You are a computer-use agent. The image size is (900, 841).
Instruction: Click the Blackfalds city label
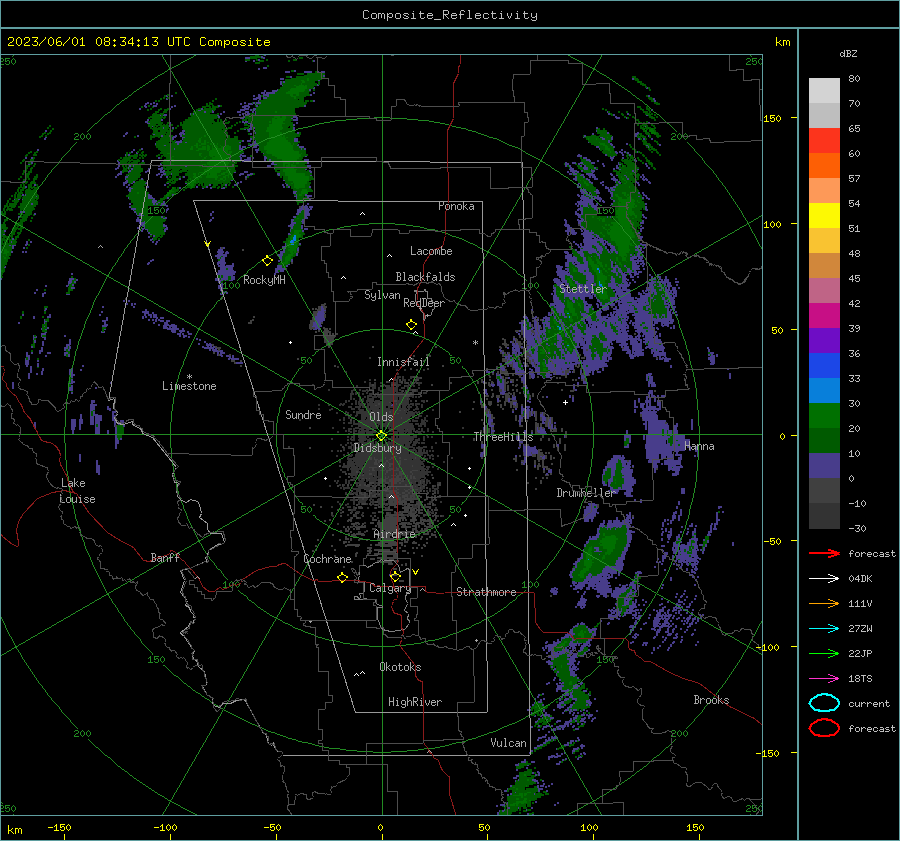click(x=425, y=277)
